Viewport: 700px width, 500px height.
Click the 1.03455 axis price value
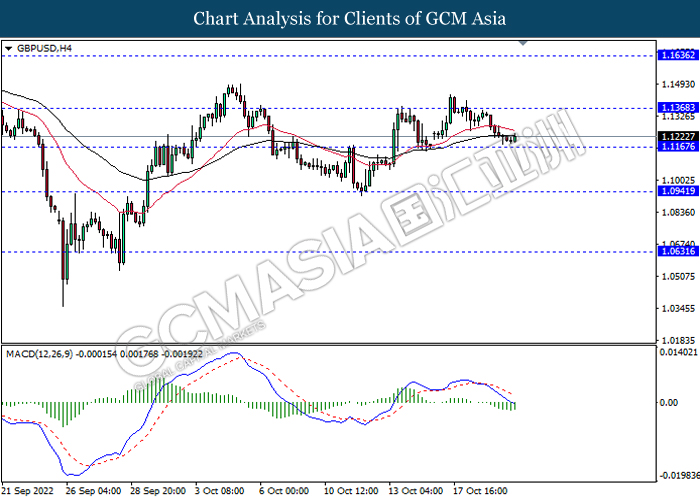(x=679, y=309)
